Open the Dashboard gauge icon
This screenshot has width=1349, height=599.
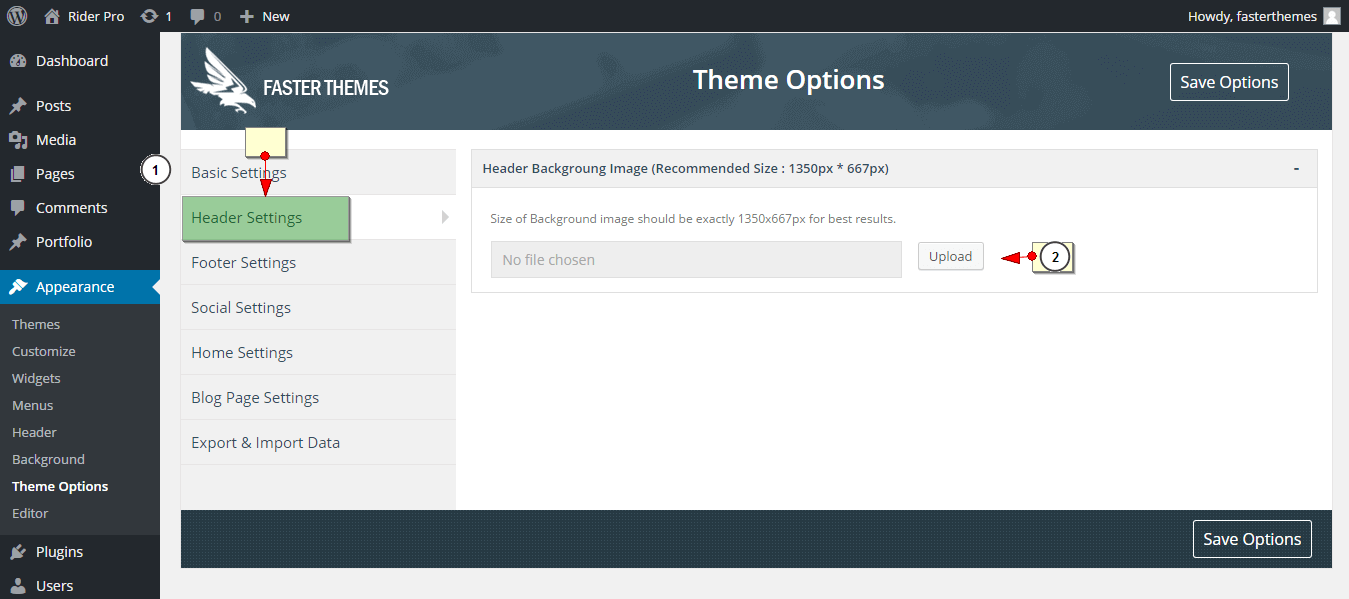(18, 61)
